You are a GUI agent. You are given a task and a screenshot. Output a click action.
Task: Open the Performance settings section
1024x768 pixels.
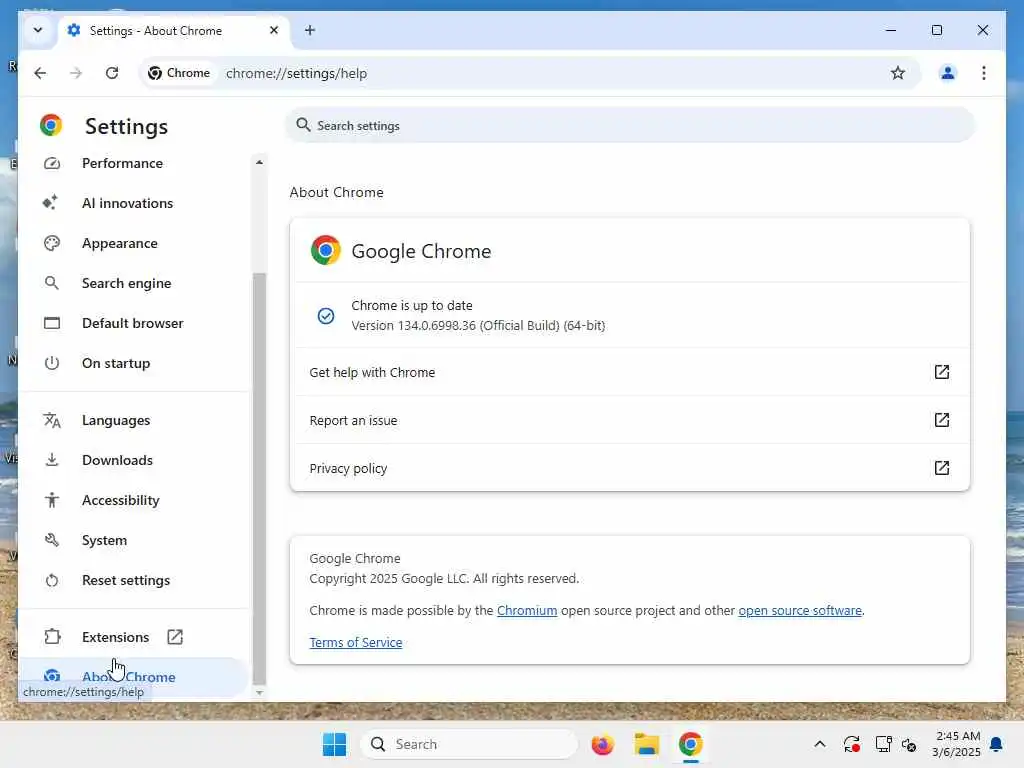coord(122,163)
